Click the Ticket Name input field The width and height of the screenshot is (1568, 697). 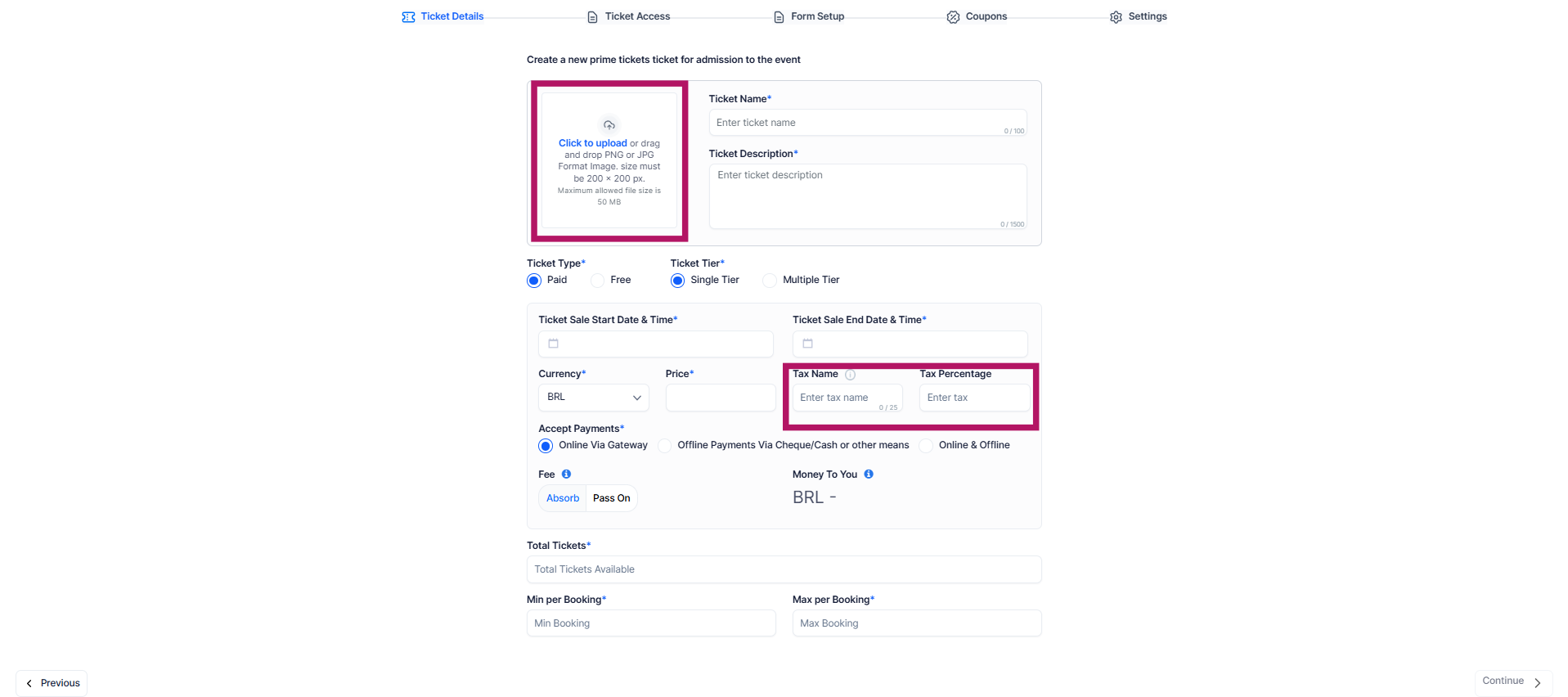coord(868,123)
